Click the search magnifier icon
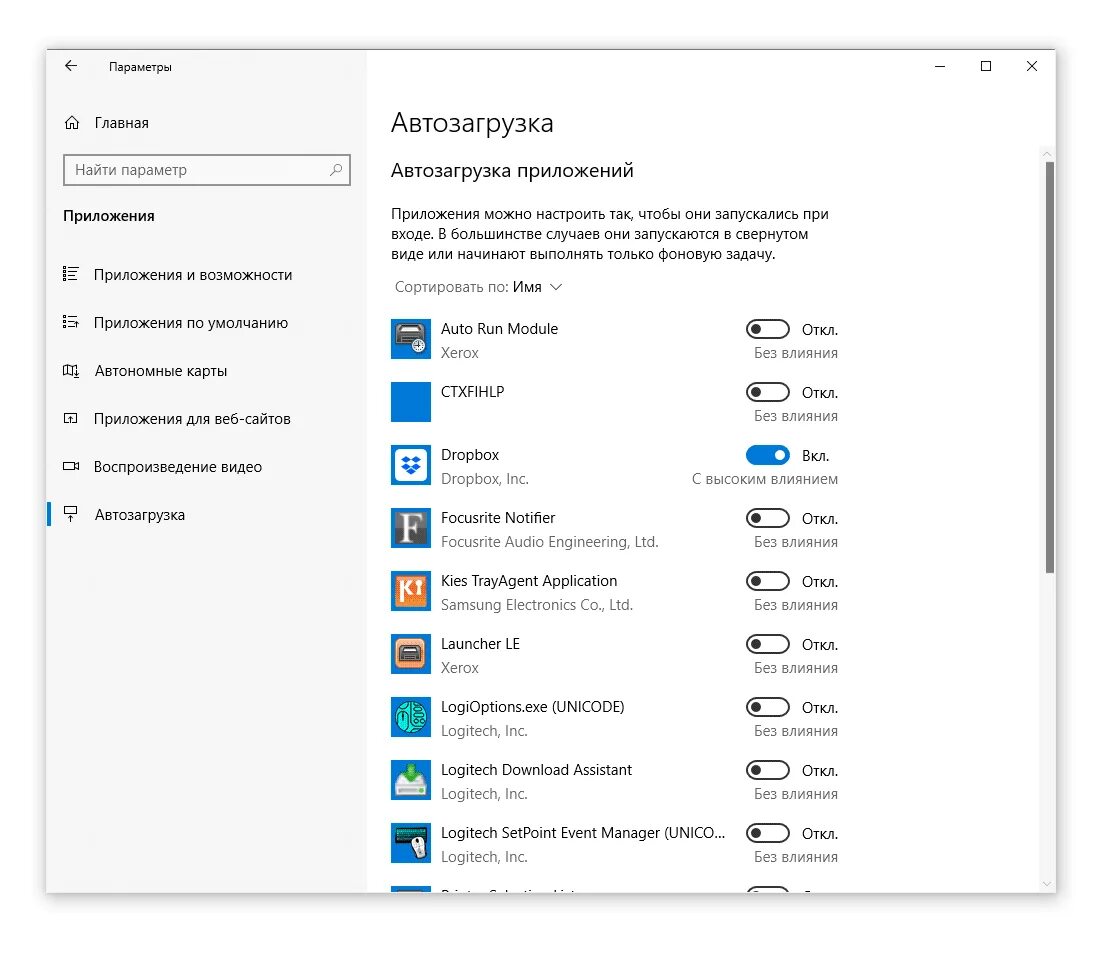The image size is (1111, 958). point(336,170)
